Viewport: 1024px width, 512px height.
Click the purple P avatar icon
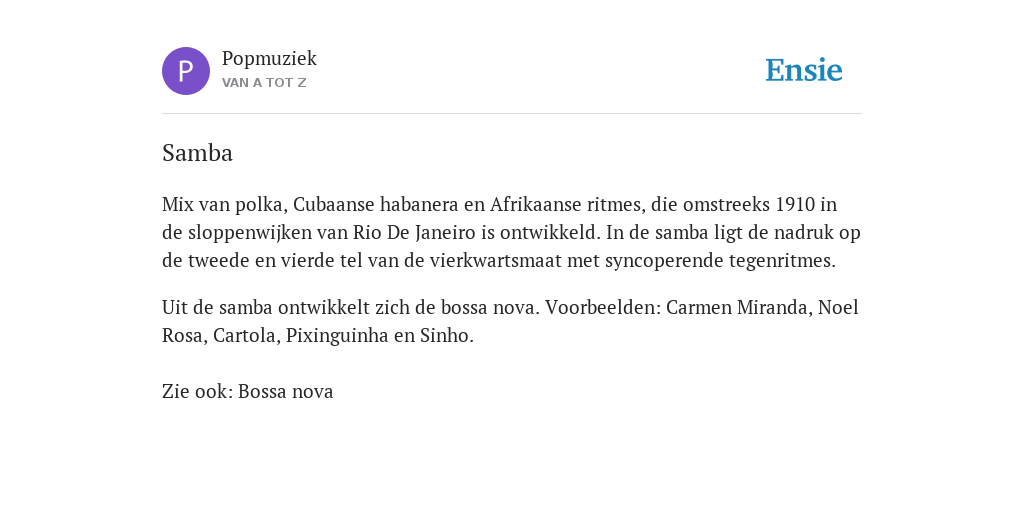[x=185, y=71]
